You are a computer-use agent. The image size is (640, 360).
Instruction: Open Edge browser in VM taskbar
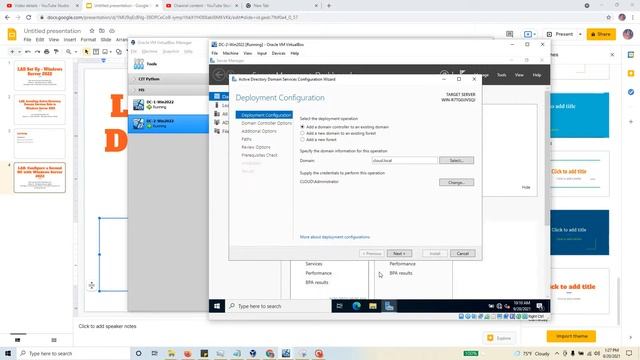pyautogui.click(x=356, y=306)
